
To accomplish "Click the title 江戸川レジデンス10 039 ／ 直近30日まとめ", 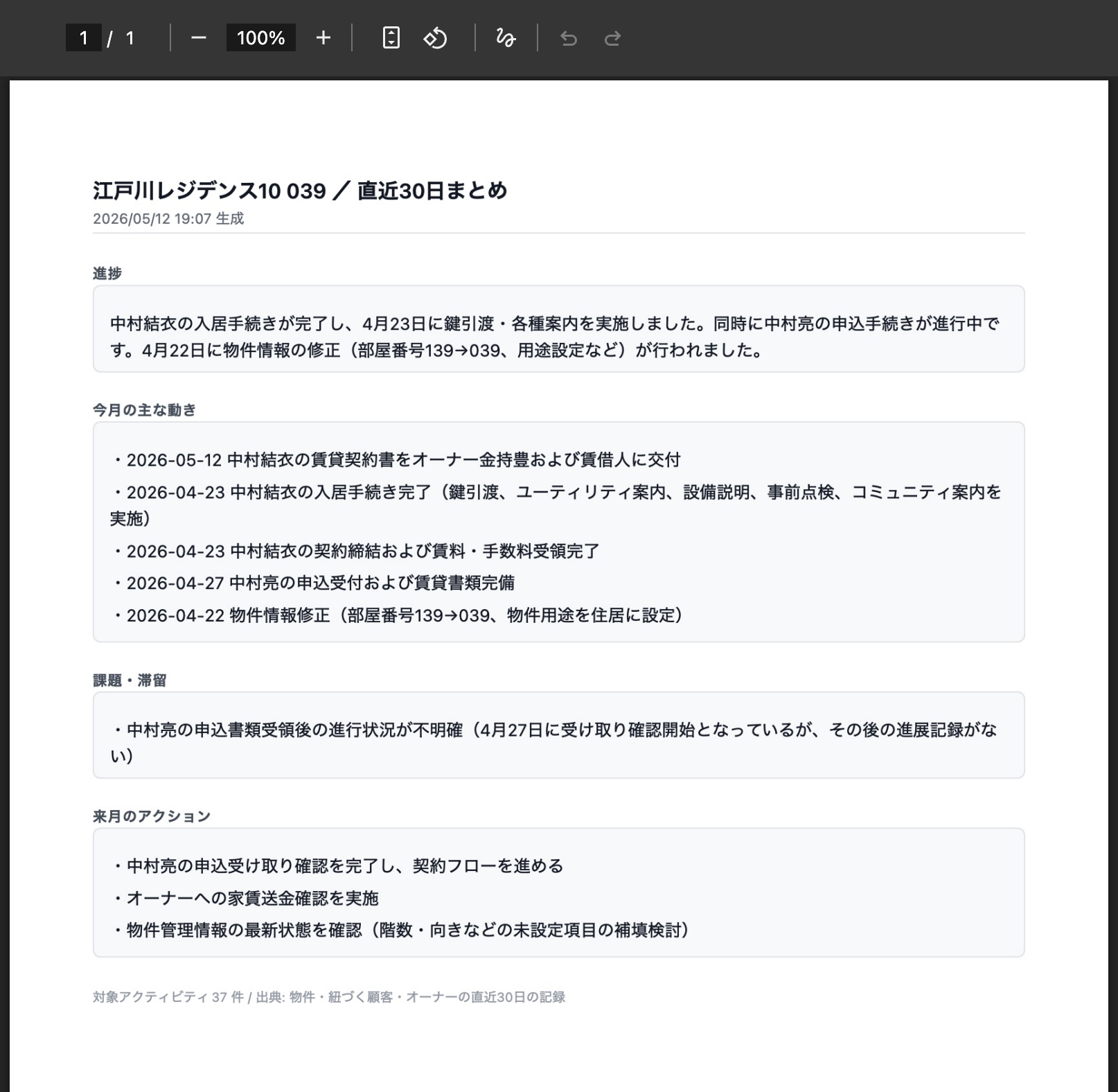I will click(300, 191).
